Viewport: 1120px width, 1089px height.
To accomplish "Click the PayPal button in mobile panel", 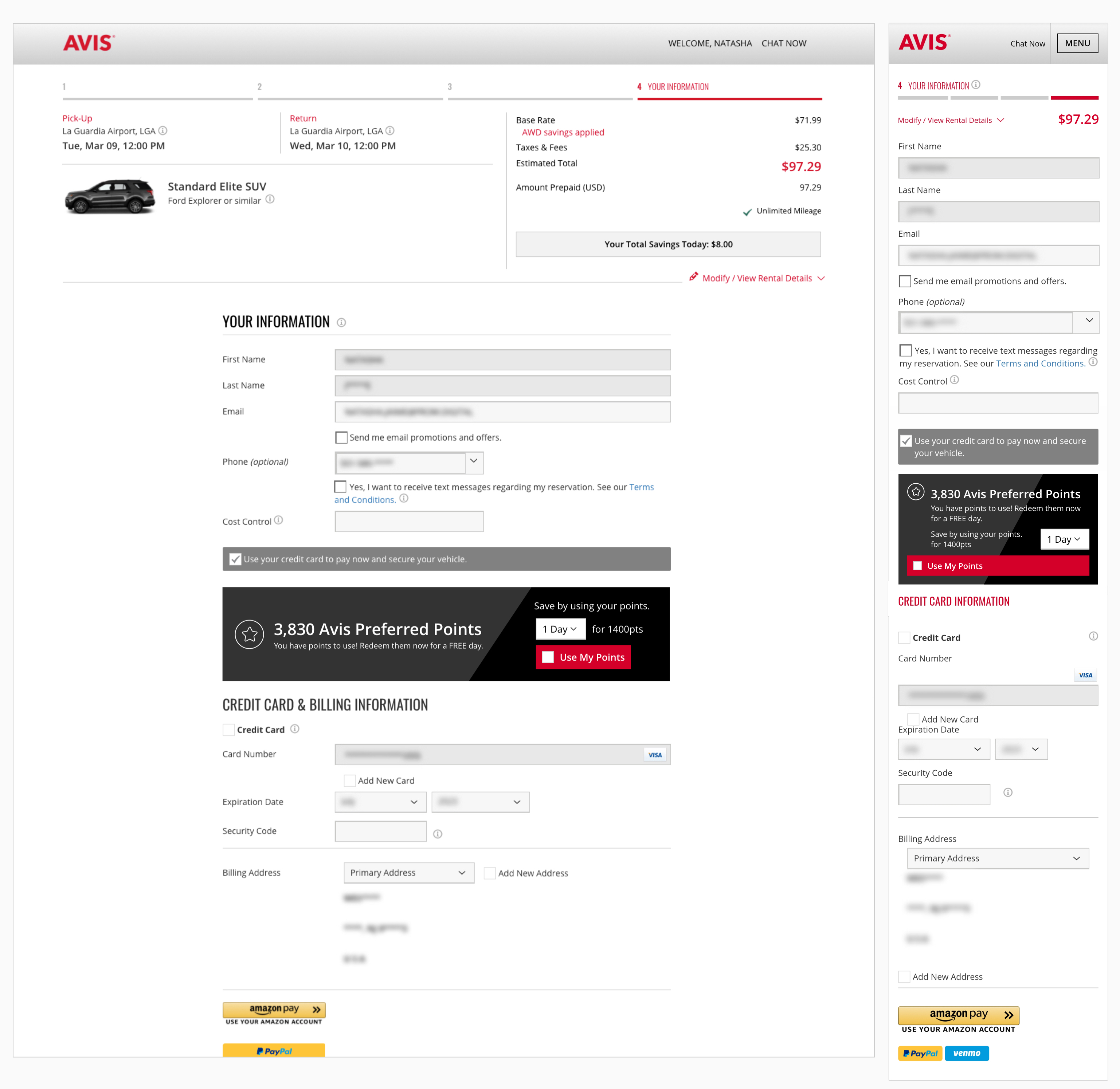I will coord(920,1053).
